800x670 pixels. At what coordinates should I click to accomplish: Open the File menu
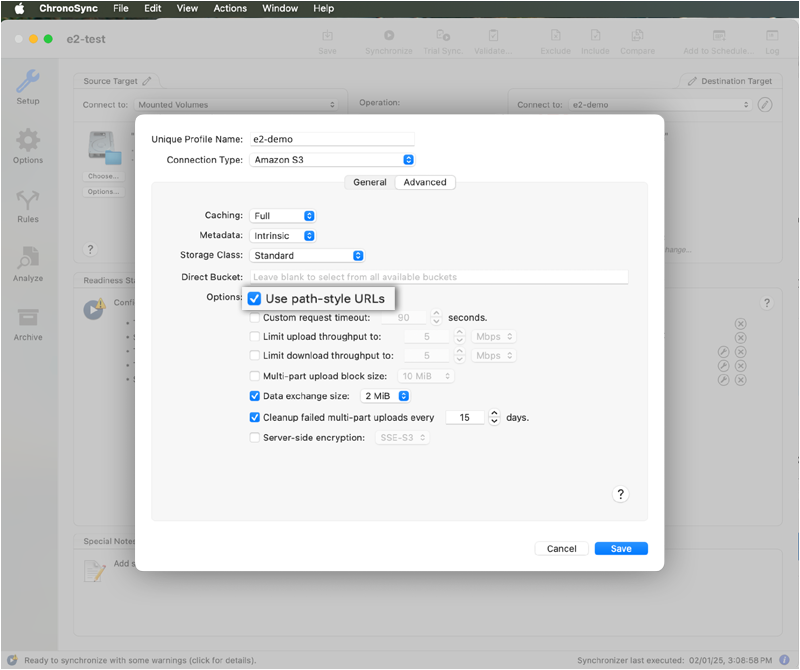[121, 8]
